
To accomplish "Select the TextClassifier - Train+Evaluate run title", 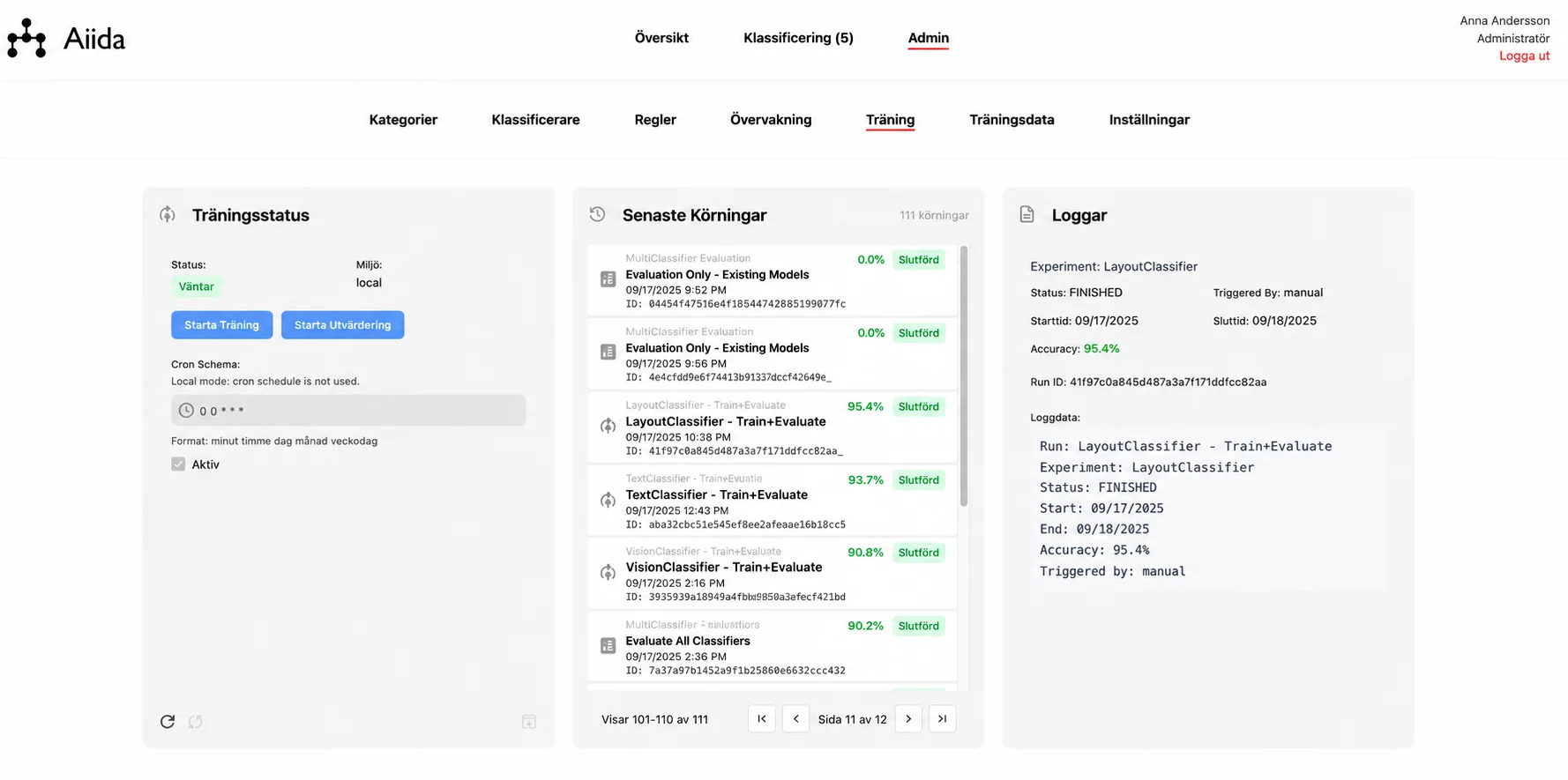I will pos(716,495).
